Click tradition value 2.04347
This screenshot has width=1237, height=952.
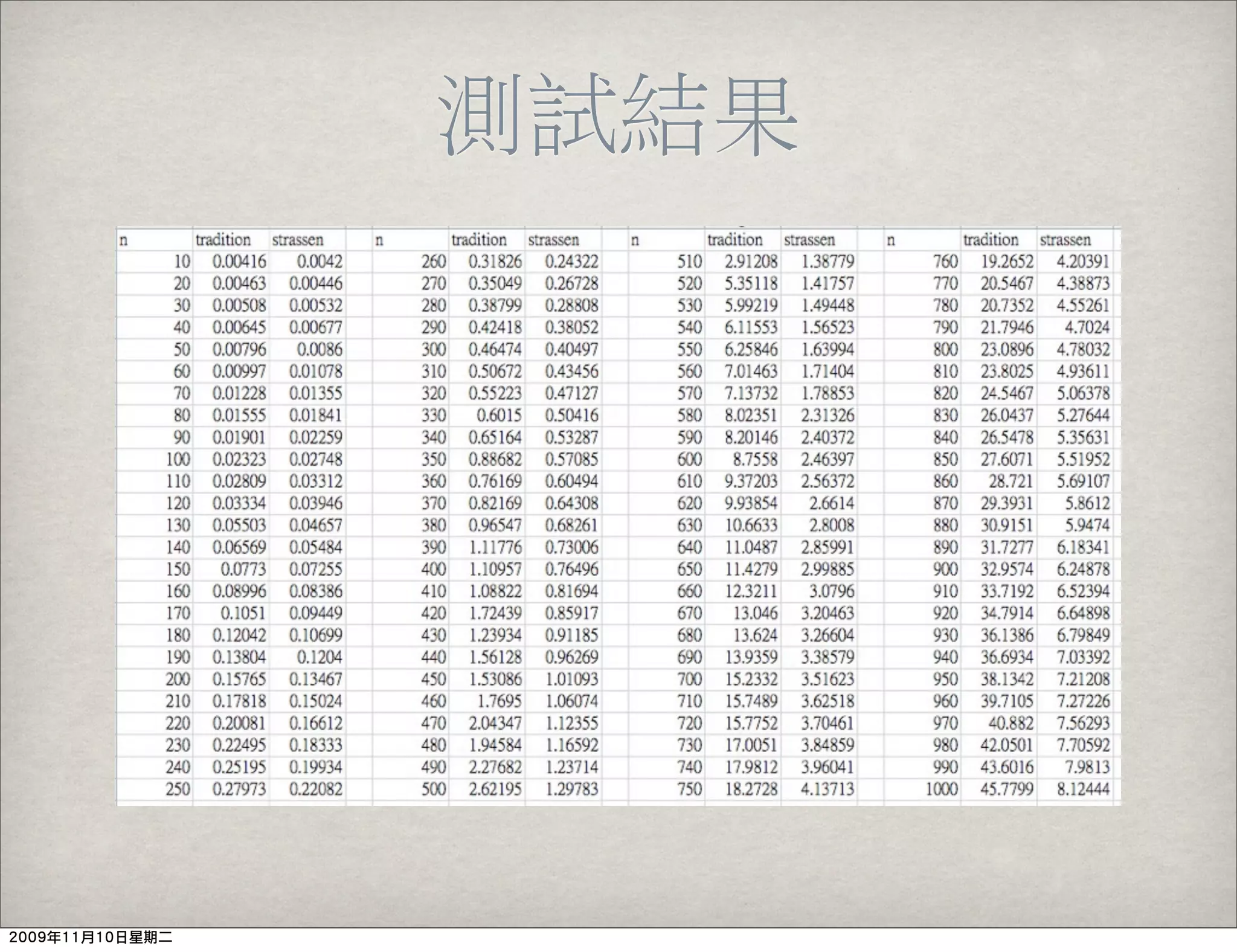(495, 724)
